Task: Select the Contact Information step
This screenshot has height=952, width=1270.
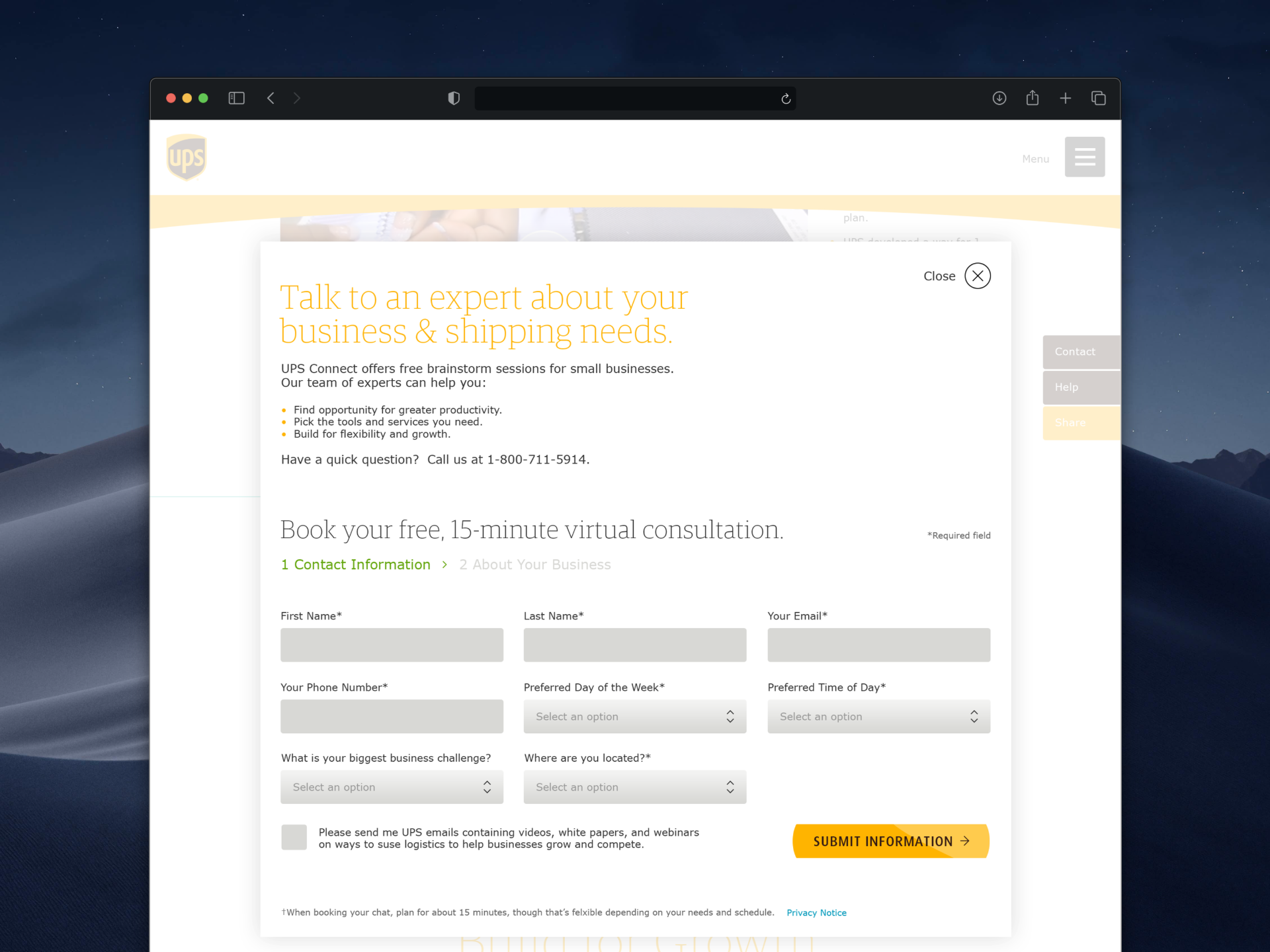Action: (356, 565)
